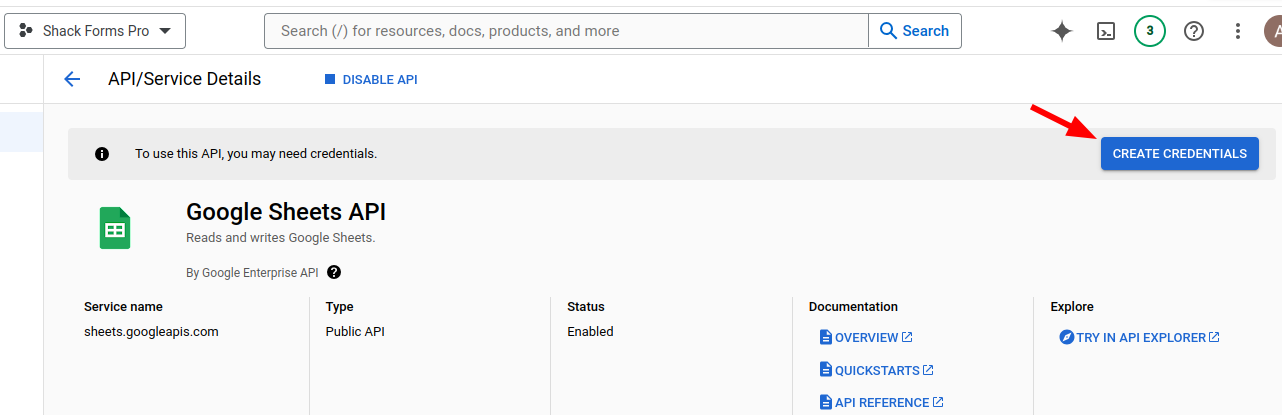This screenshot has height=415, width=1282.
Task: Click help icon beside Google Enterprise API
Action: click(334, 272)
